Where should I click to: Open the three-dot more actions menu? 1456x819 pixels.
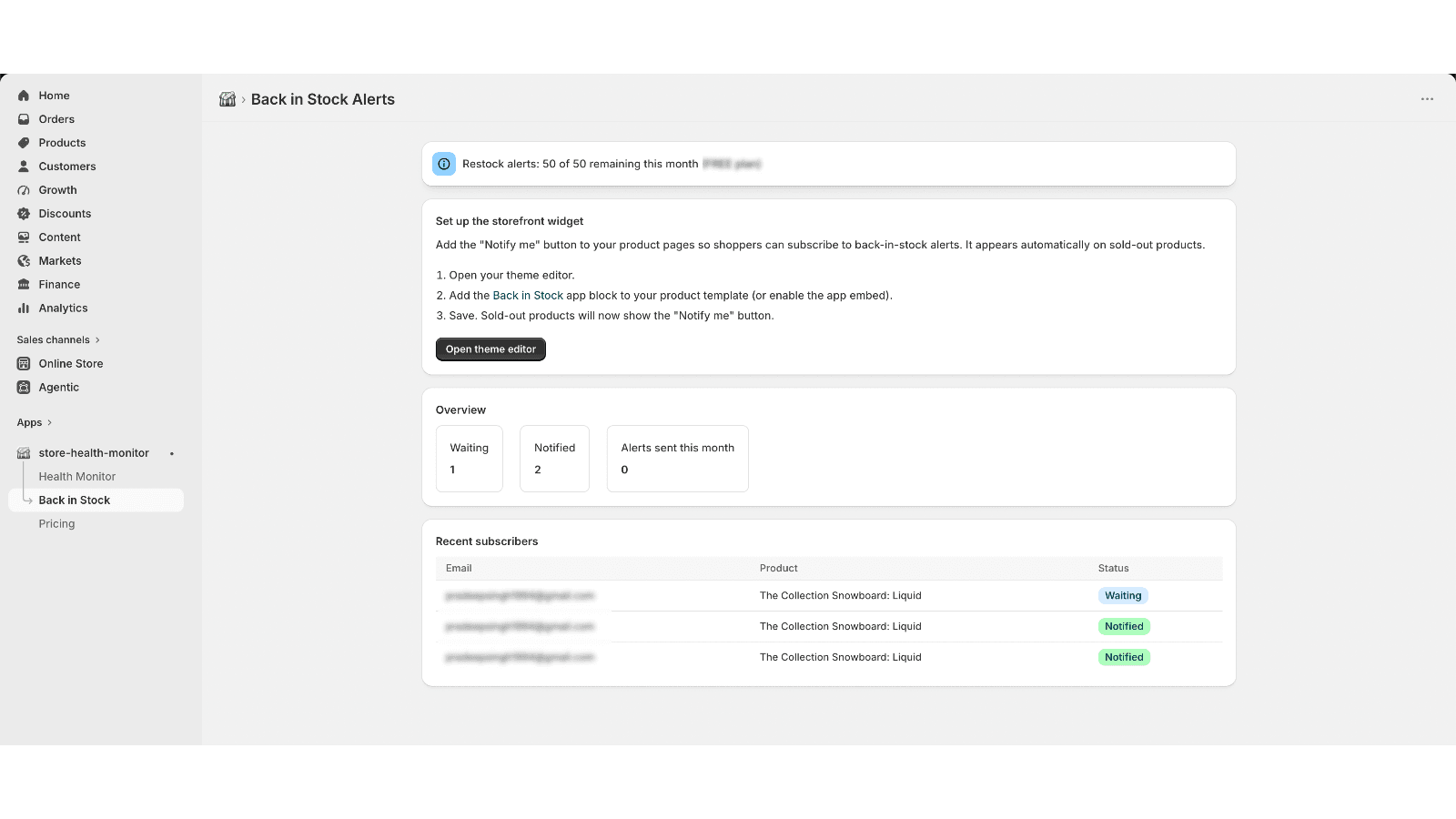(1427, 99)
